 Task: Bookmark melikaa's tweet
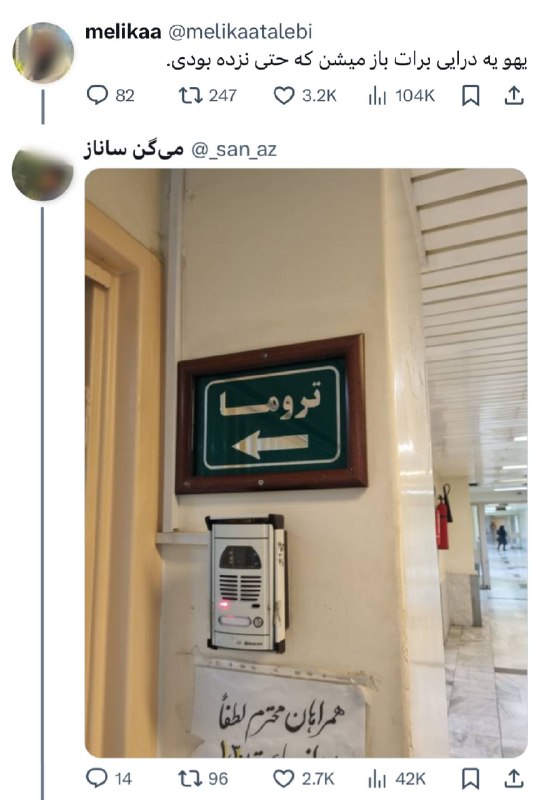tap(470, 95)
